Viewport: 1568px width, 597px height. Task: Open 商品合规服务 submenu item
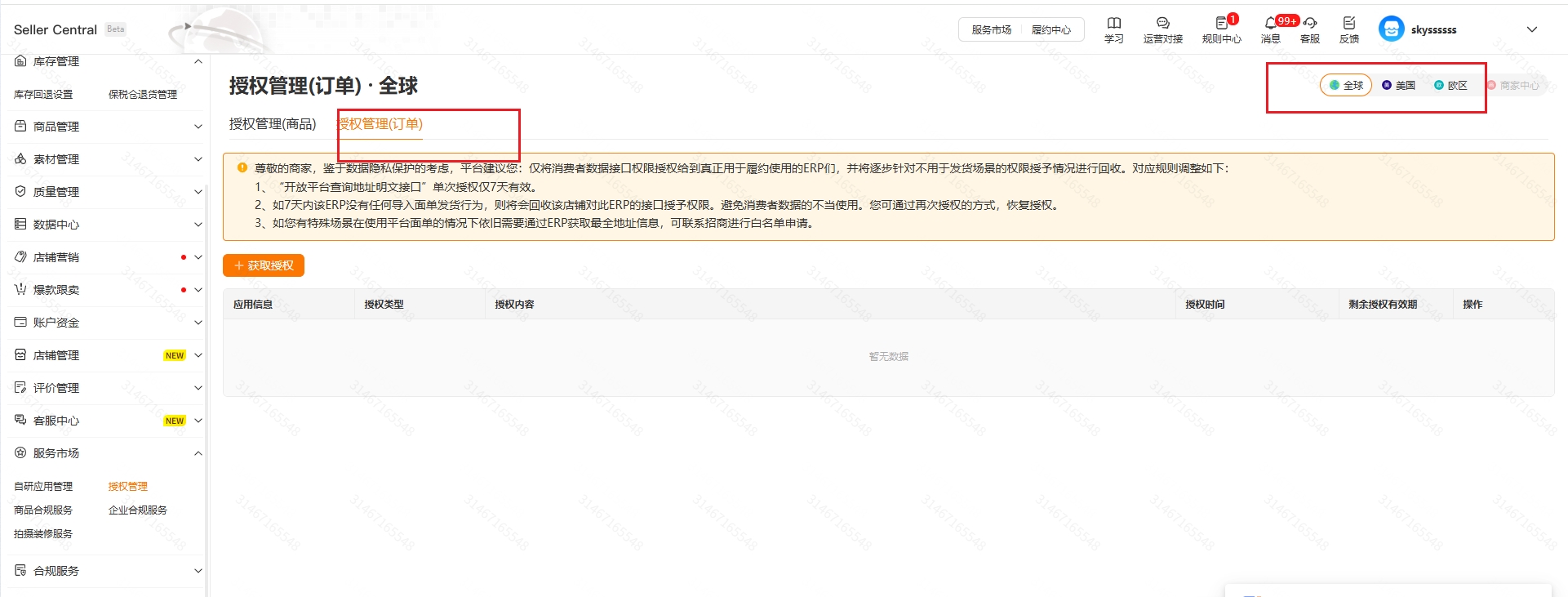coord(43,510)
